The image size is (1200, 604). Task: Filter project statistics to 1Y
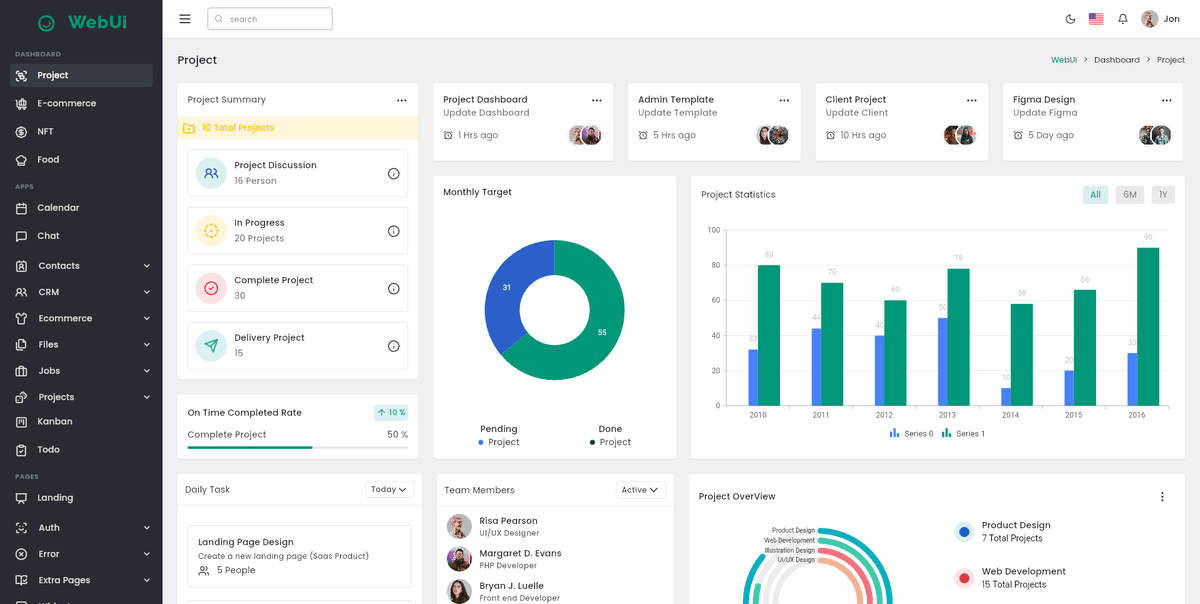[1163, 195]
